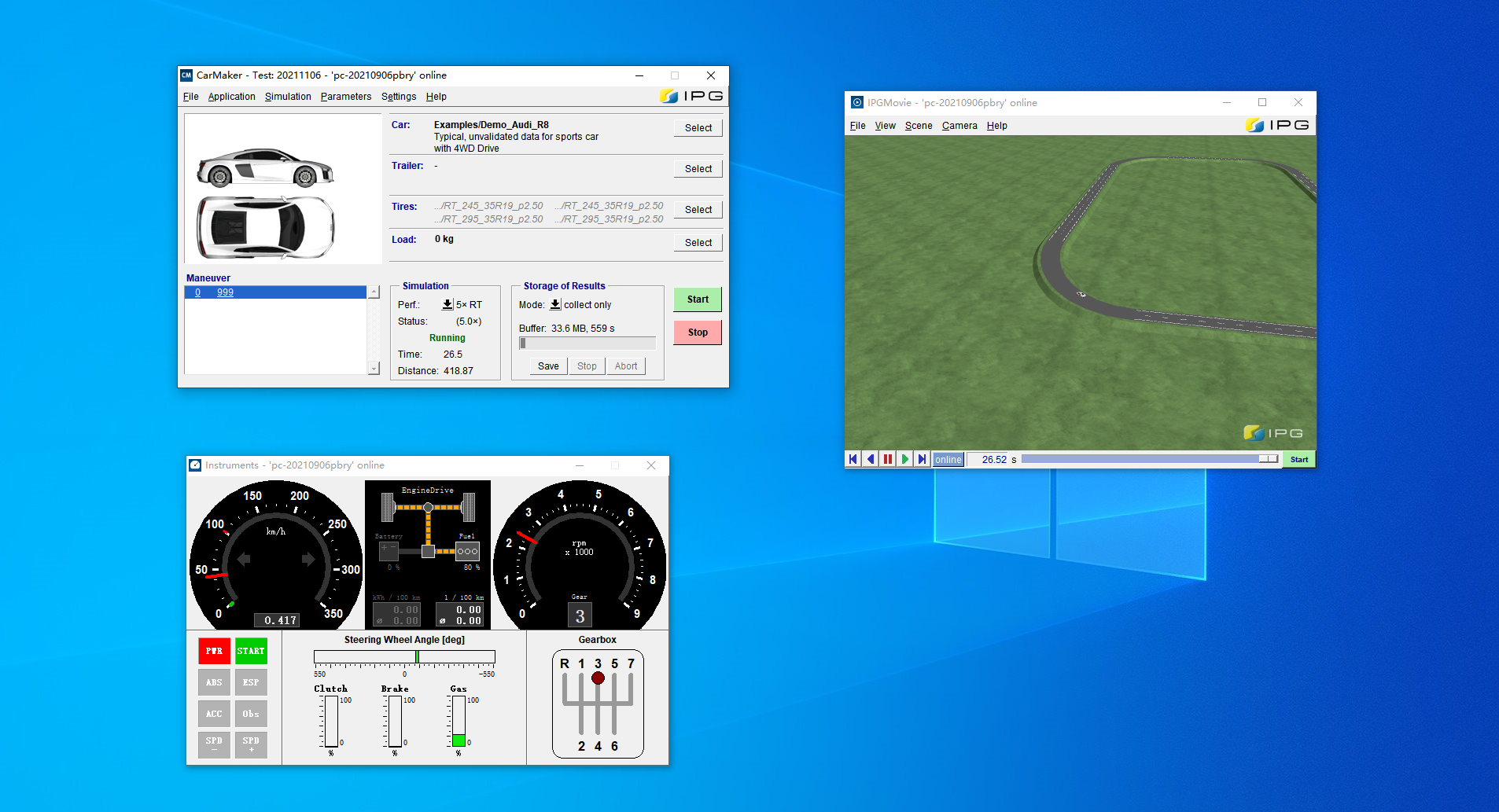
Task: Click the green START instrument button
Action: point(251,651)
